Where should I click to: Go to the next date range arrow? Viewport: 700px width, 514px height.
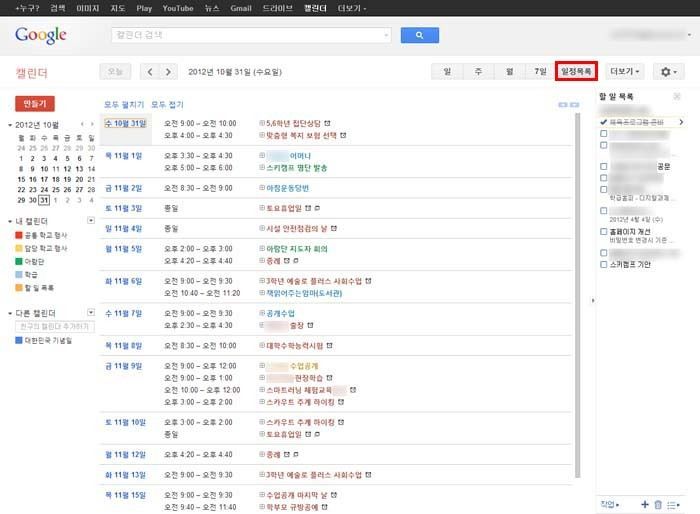[168, 71]
